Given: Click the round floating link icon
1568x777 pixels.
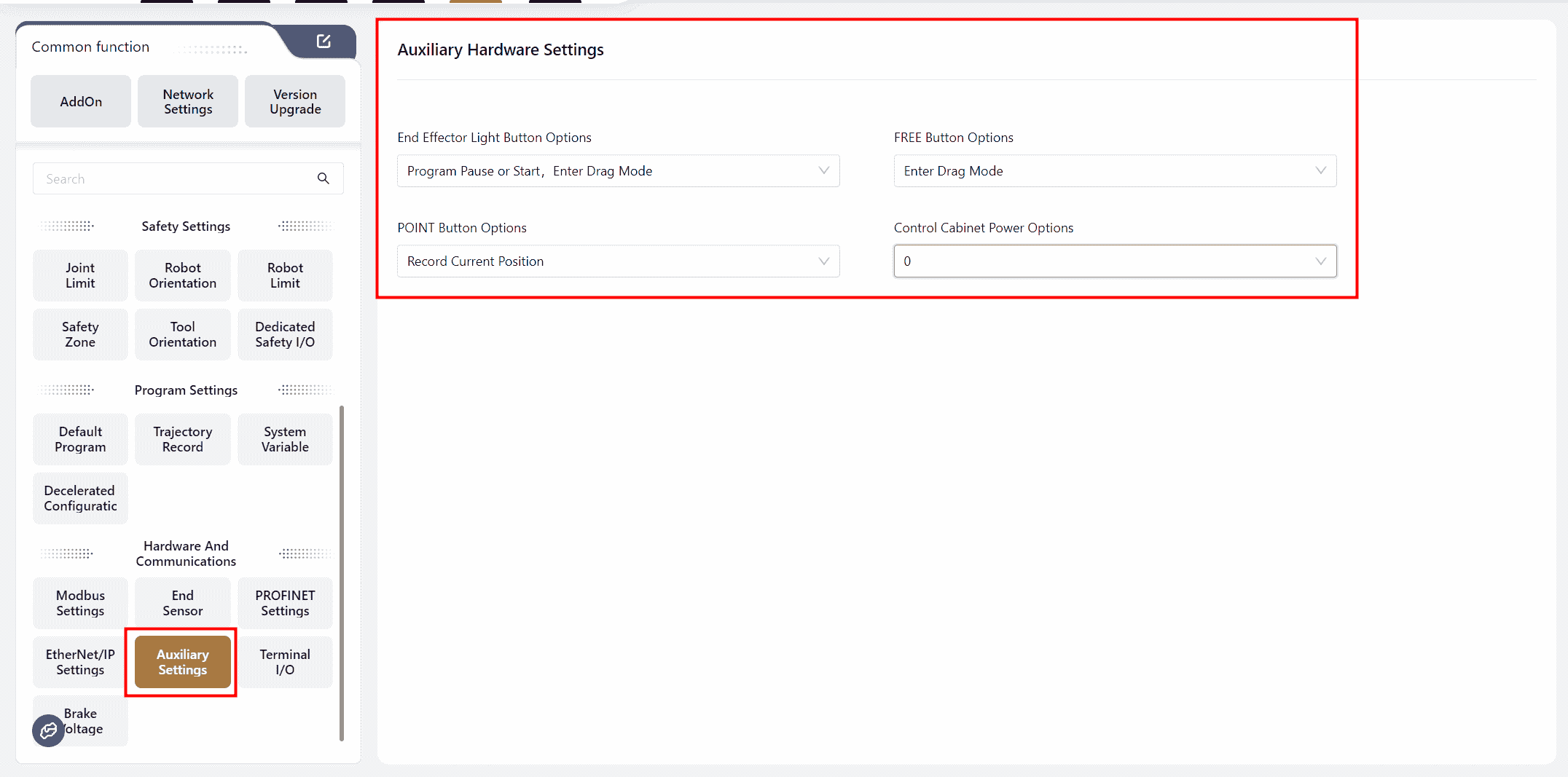Looking at the screenshot, I should tap(48, 730).
